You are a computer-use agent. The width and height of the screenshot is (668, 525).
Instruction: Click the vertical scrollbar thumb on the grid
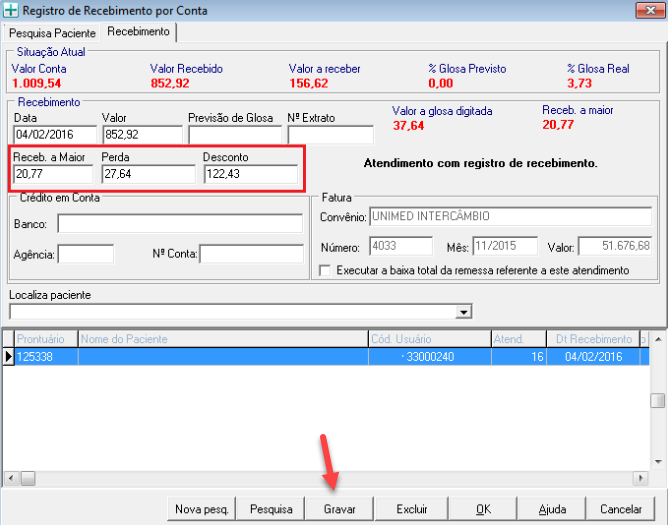point(658,401)
